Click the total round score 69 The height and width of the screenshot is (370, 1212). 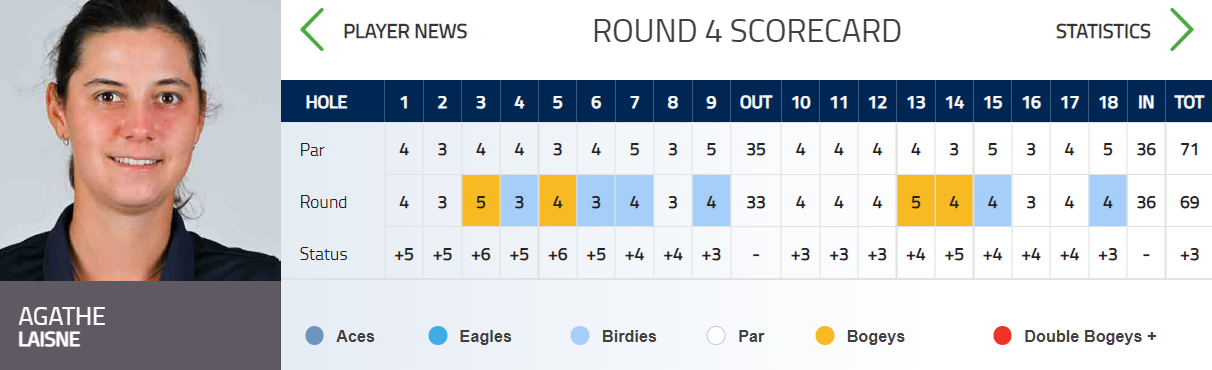[1189, 202]
